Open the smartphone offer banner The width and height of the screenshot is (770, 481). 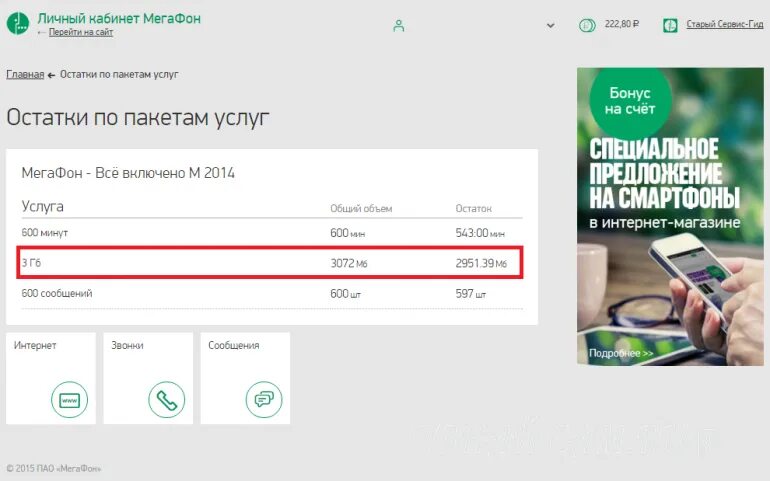pyautogui.click(x=670, y=216)
